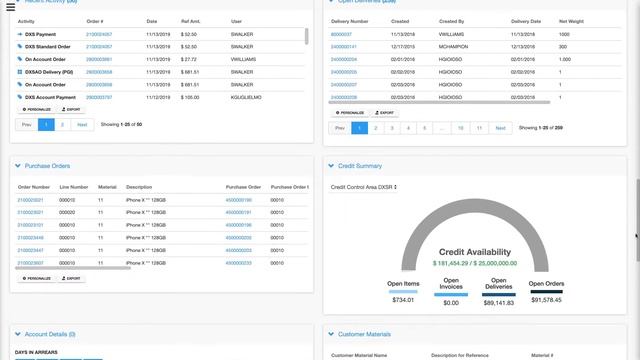Collapse the Credit Summary panel
The width and height of the screenshot is (640, 360).
(x=331, y=166)
